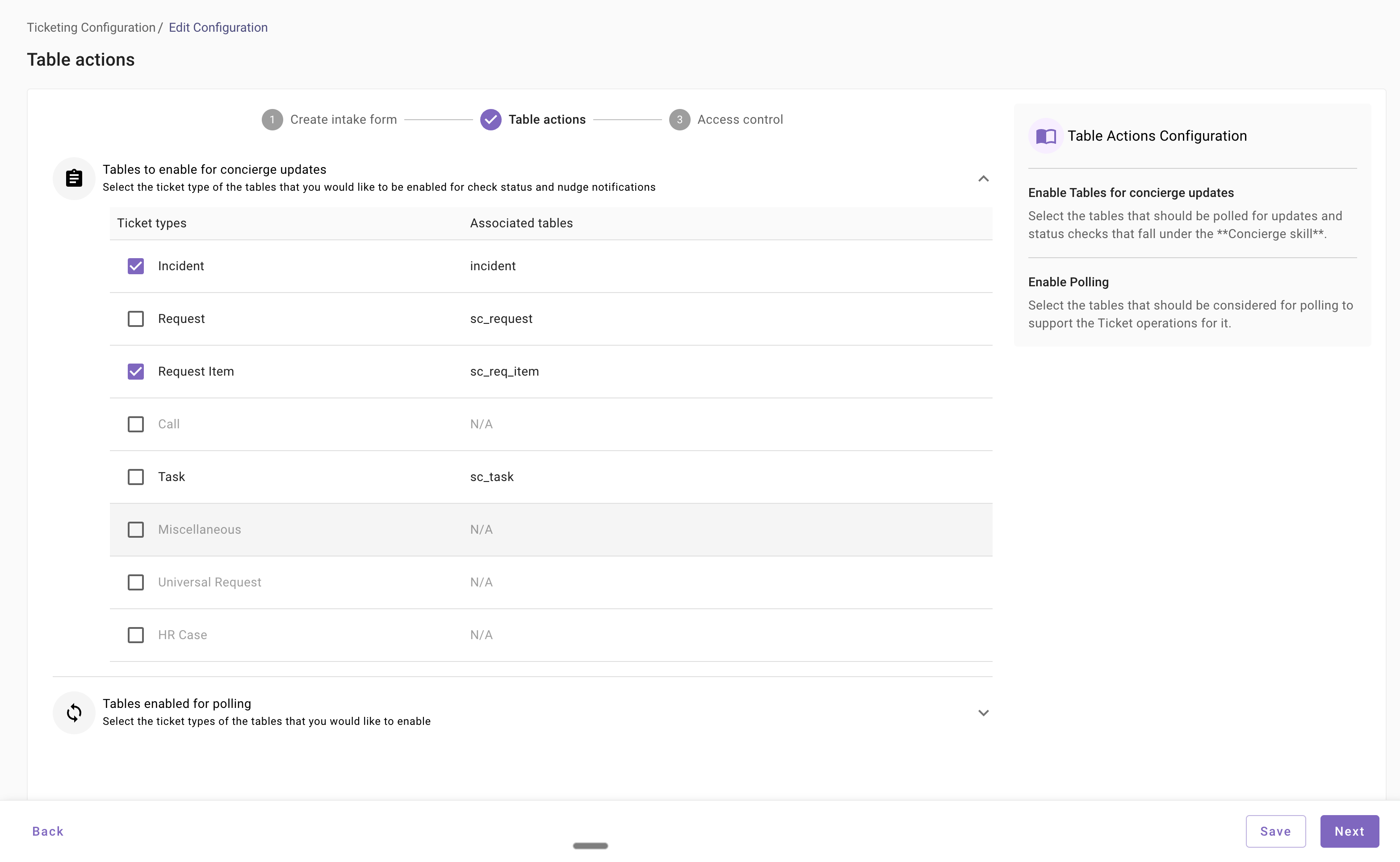Check the Task ticket type checkbox
The height and width of the screenshot is (862, 1400).
coord(136,477)
